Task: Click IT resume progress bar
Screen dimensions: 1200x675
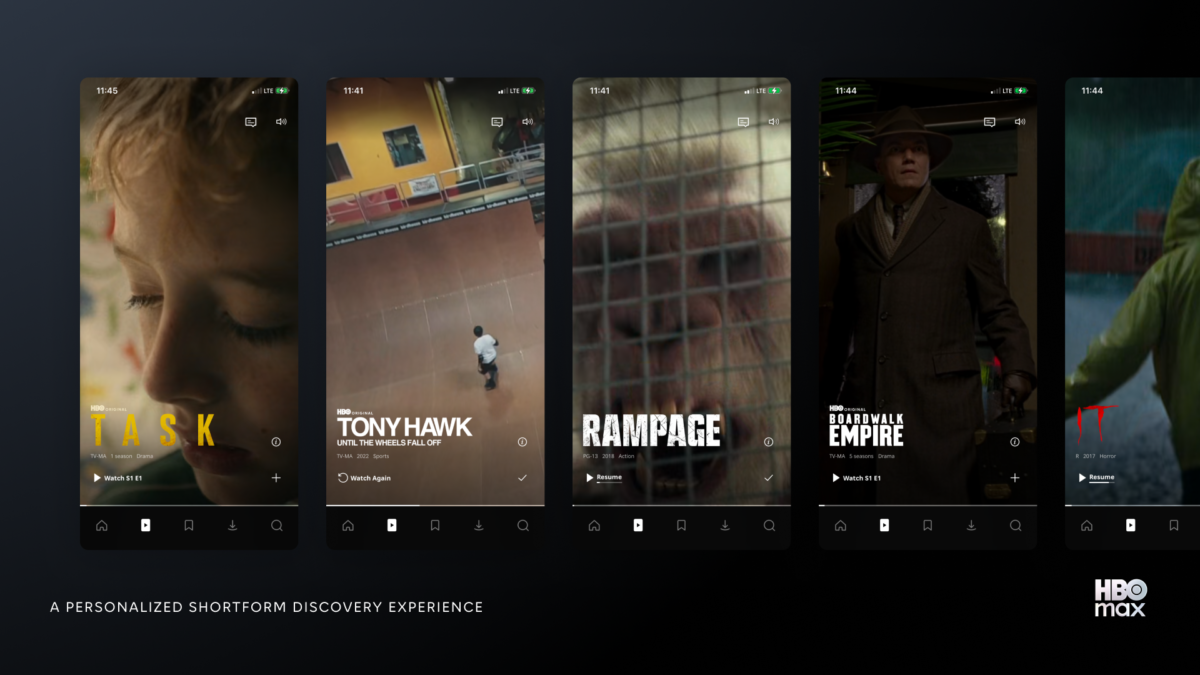Action: pyautogui.click(x=1101, y=483)
